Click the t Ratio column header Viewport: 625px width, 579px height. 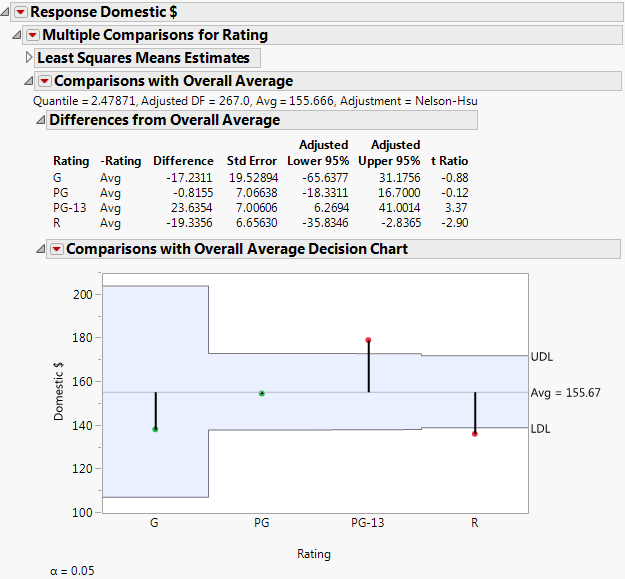click(x=449, y=161)
